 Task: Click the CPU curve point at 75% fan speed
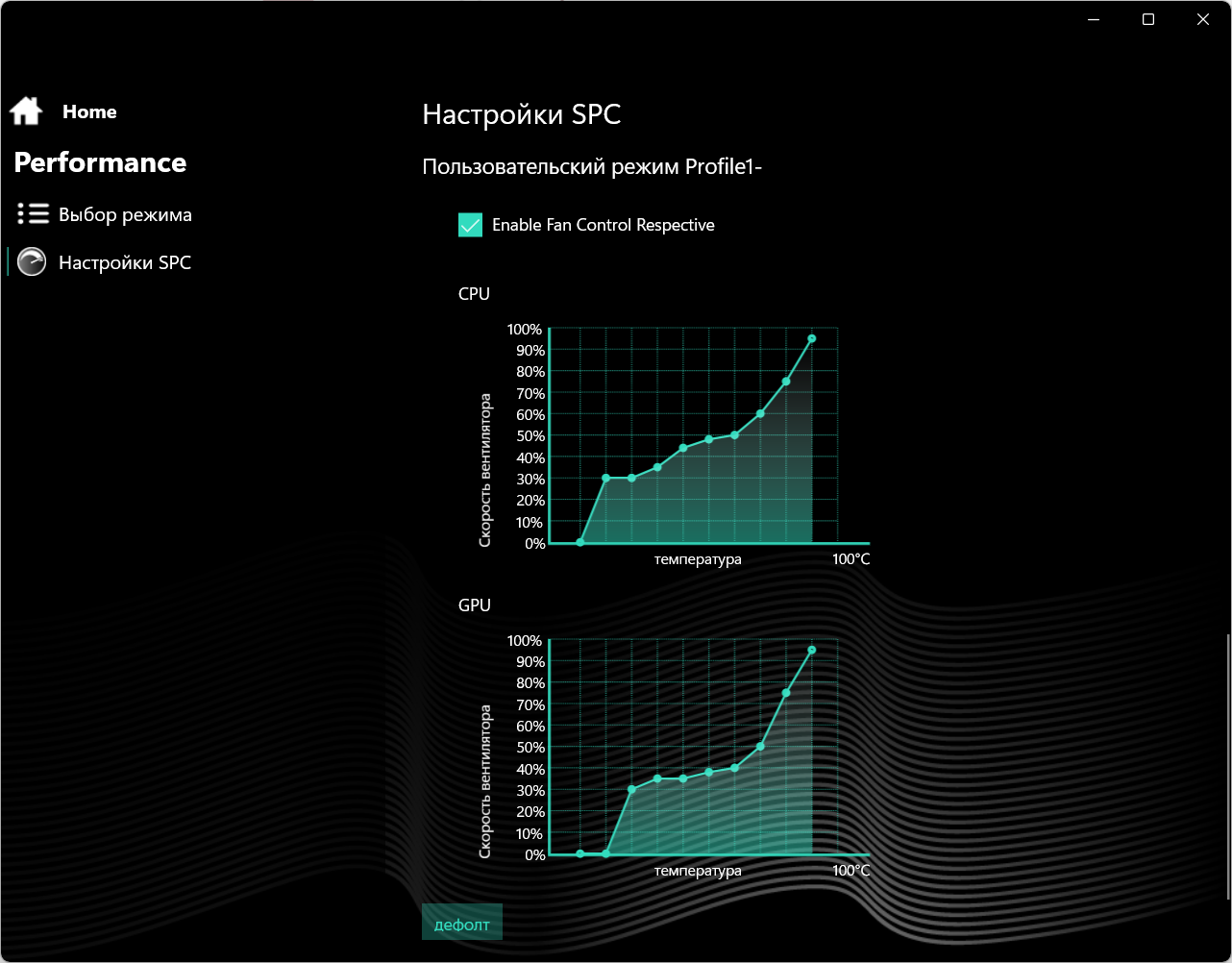pos(786,382)
